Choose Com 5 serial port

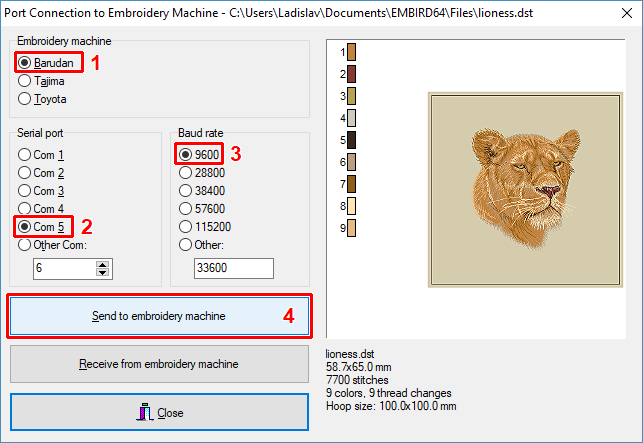click(41, 227)
